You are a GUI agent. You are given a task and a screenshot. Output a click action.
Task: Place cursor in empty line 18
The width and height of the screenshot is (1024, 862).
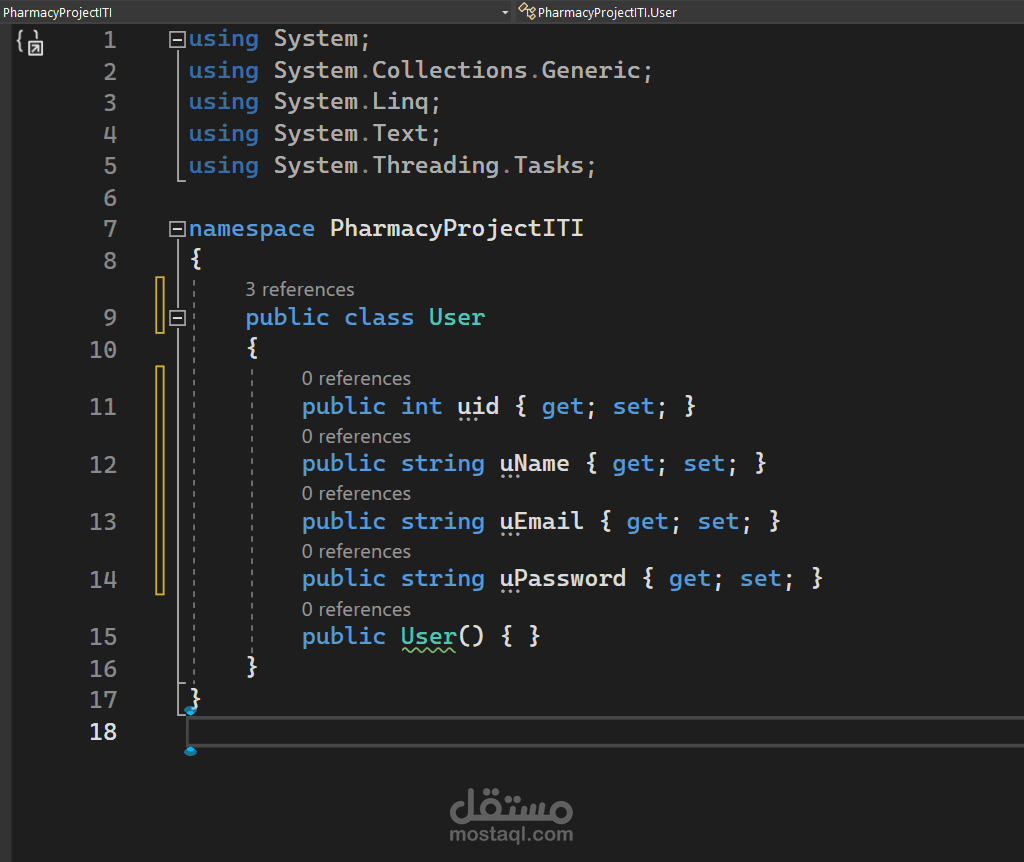(605, 731)
